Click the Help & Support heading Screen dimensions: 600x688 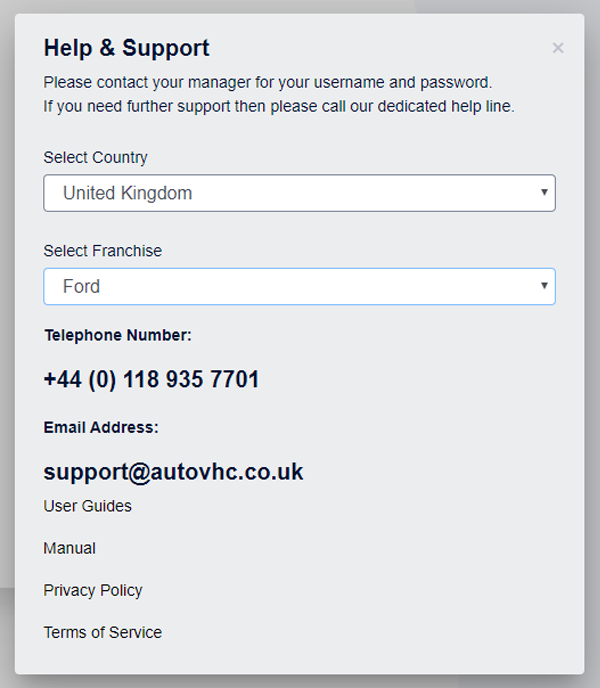click(x=127, y=48)
